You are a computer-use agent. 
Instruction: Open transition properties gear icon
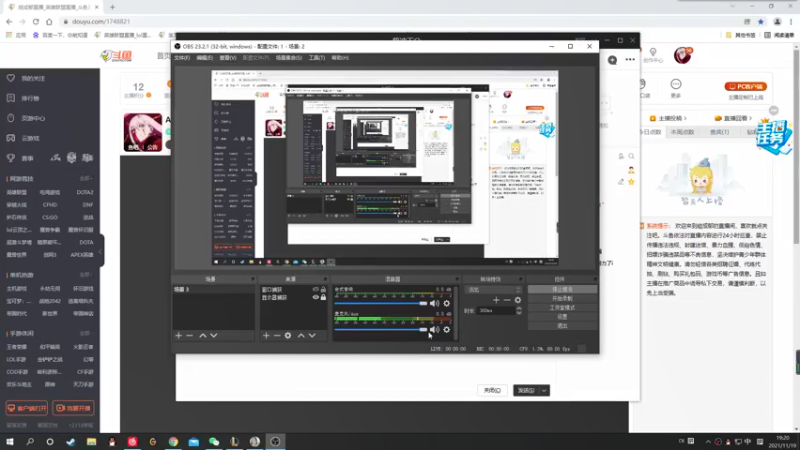518,300
